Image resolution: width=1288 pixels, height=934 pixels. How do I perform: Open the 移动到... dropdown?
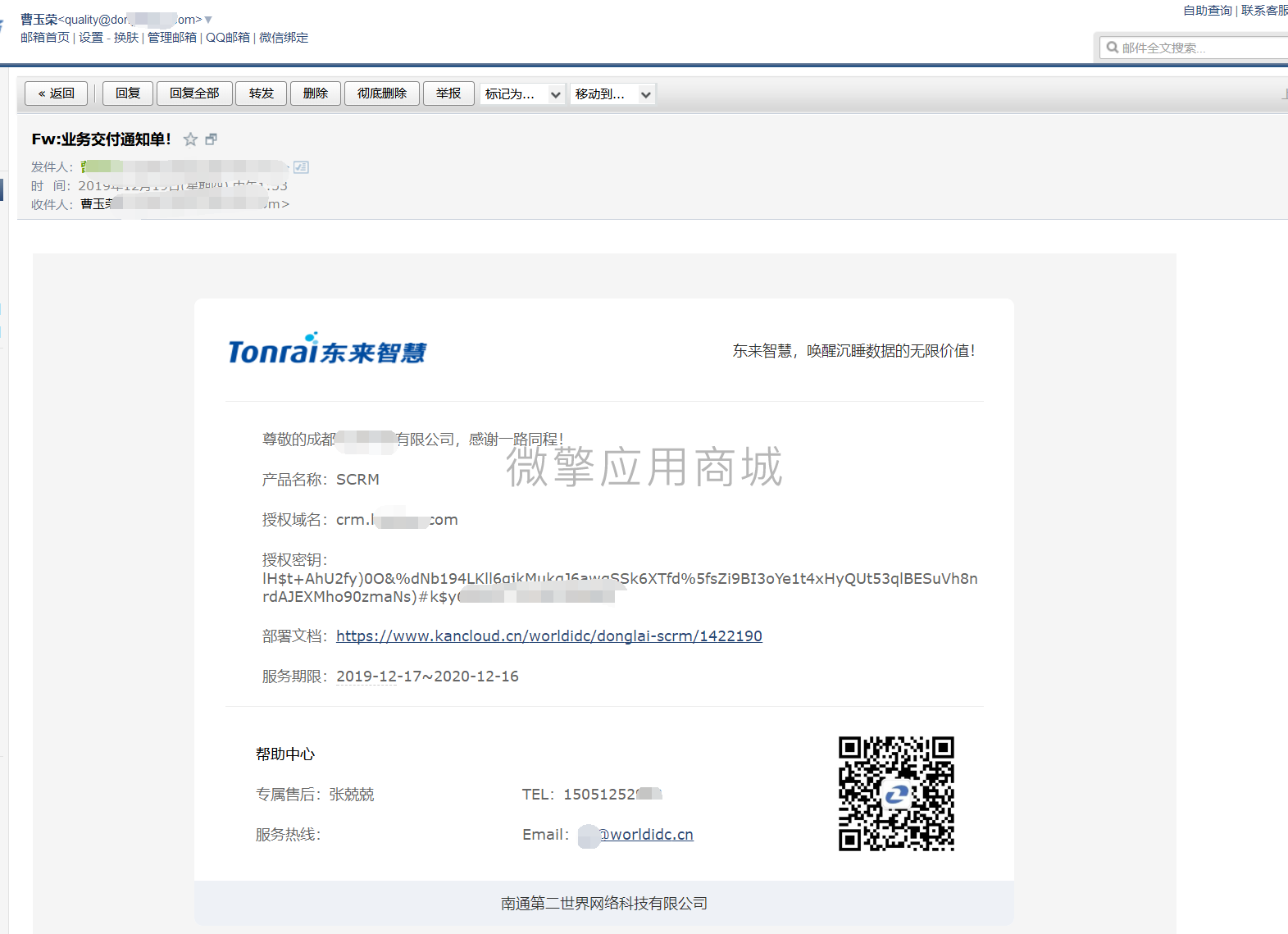[613, 94]
